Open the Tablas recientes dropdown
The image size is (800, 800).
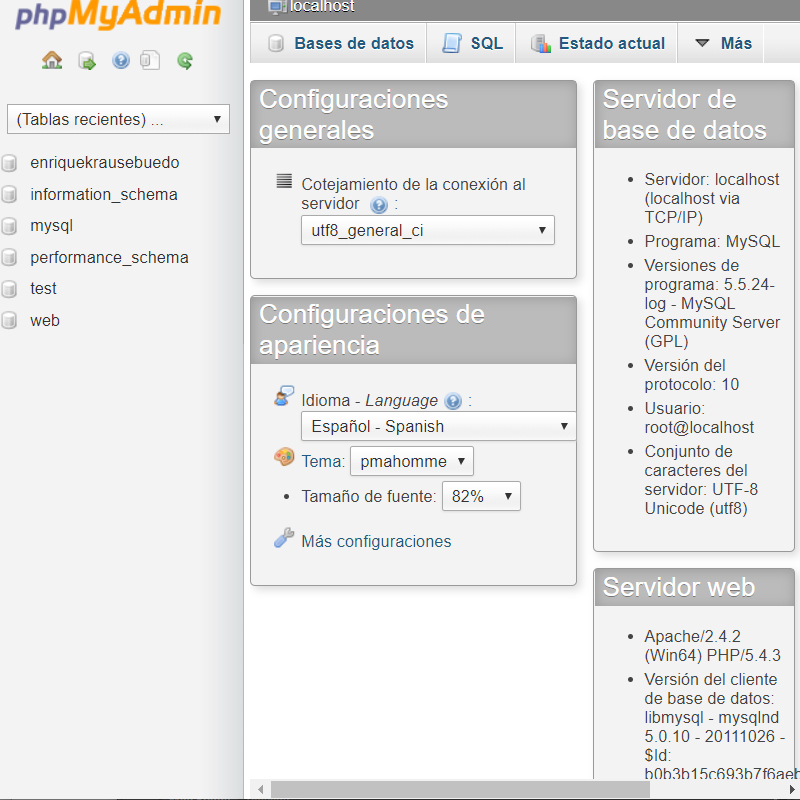point(118,119)
